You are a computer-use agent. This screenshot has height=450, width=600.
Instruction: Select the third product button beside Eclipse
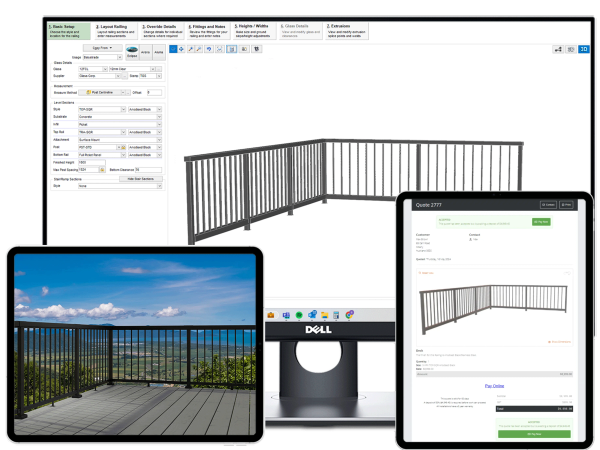point(159,52)
